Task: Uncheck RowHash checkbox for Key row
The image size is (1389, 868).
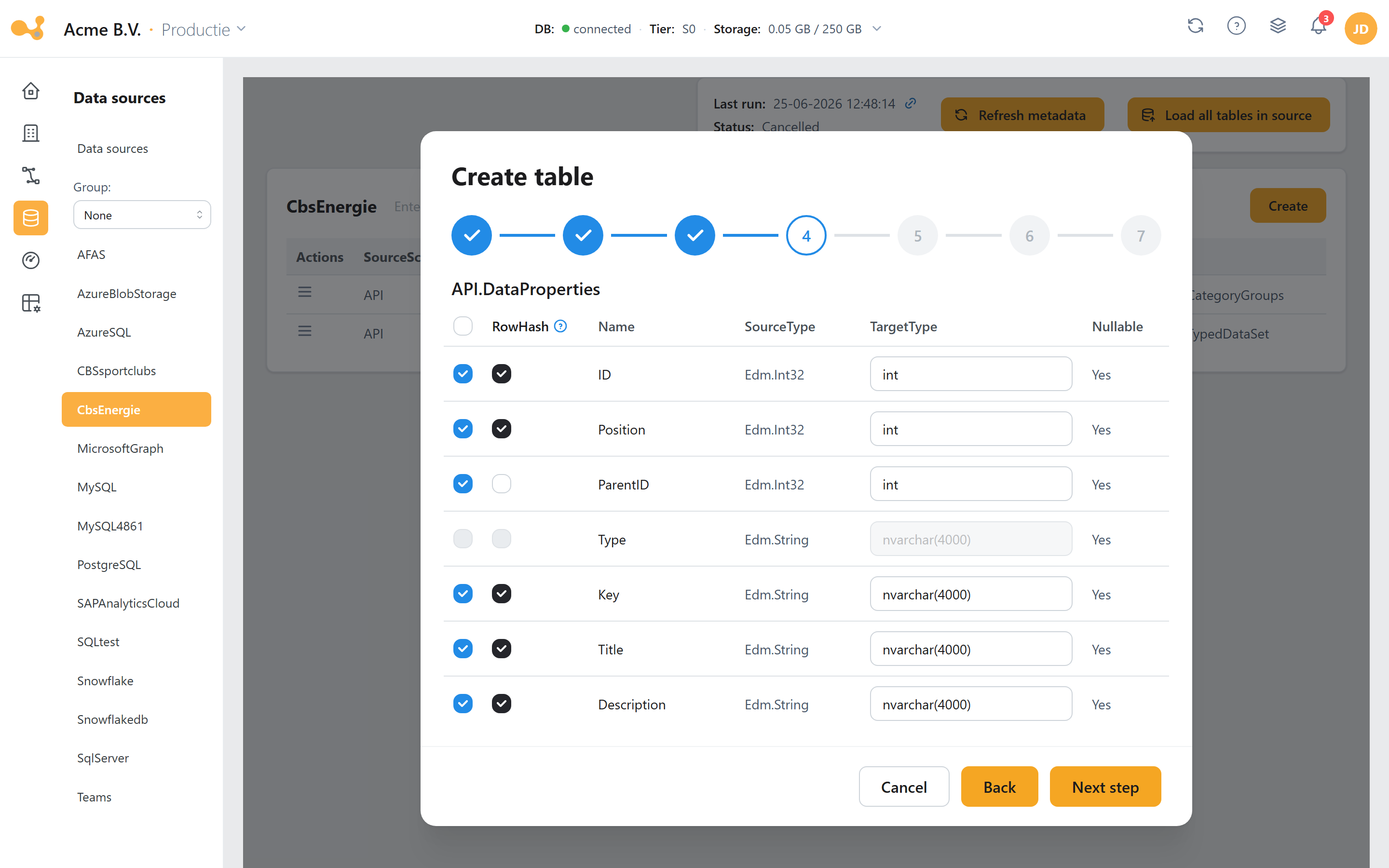Action: pos(501,594)
